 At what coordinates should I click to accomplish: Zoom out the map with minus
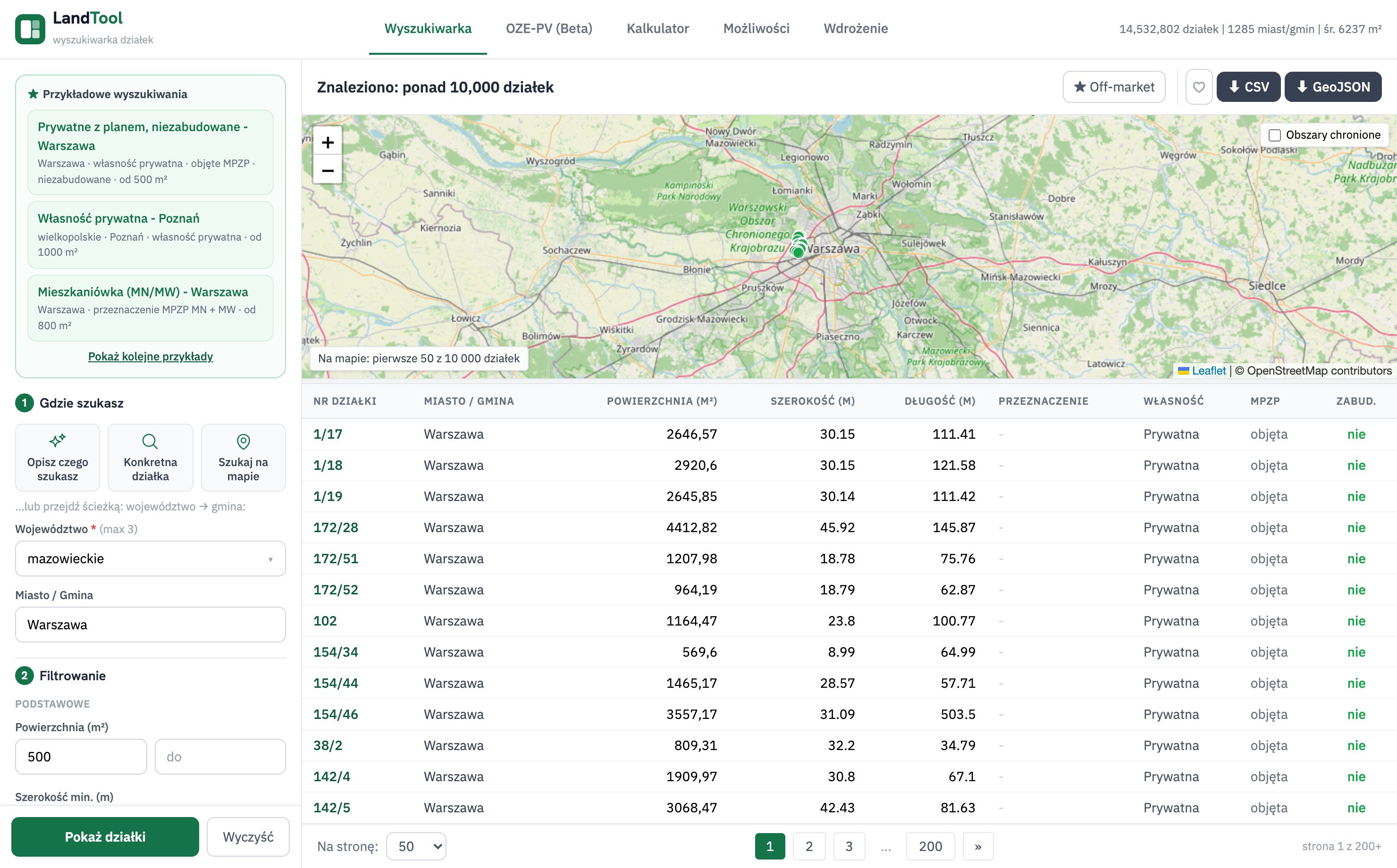click(327, 170)
